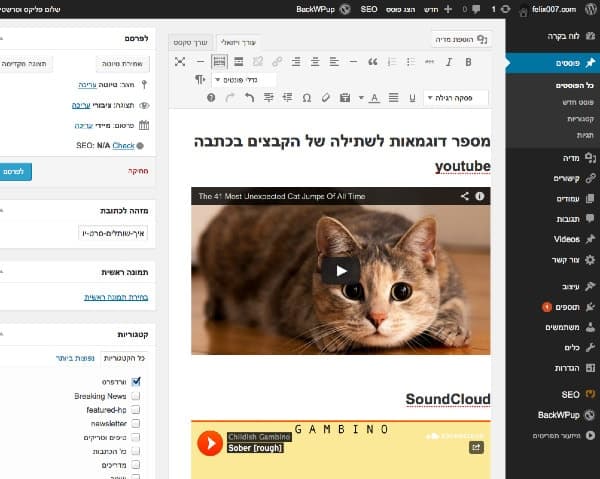Click בחירת תמונה ראשית featured image link
Screen dimensions: 600x479
tap(116, 297)
